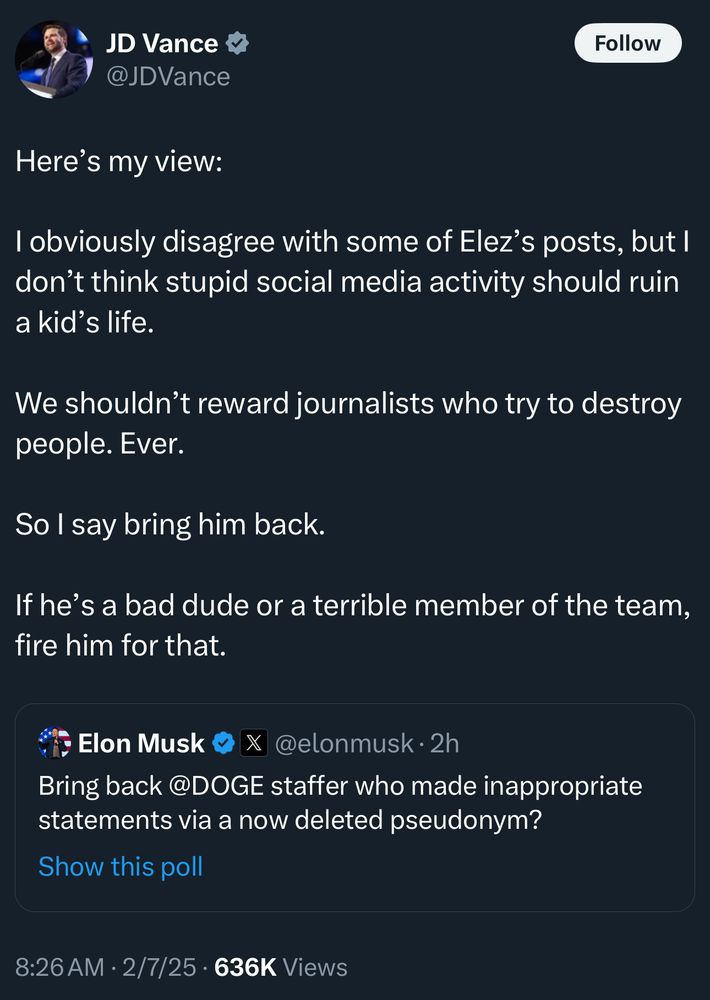
Task: Open the Elon Musk name in quote
Action: (141, 743)
